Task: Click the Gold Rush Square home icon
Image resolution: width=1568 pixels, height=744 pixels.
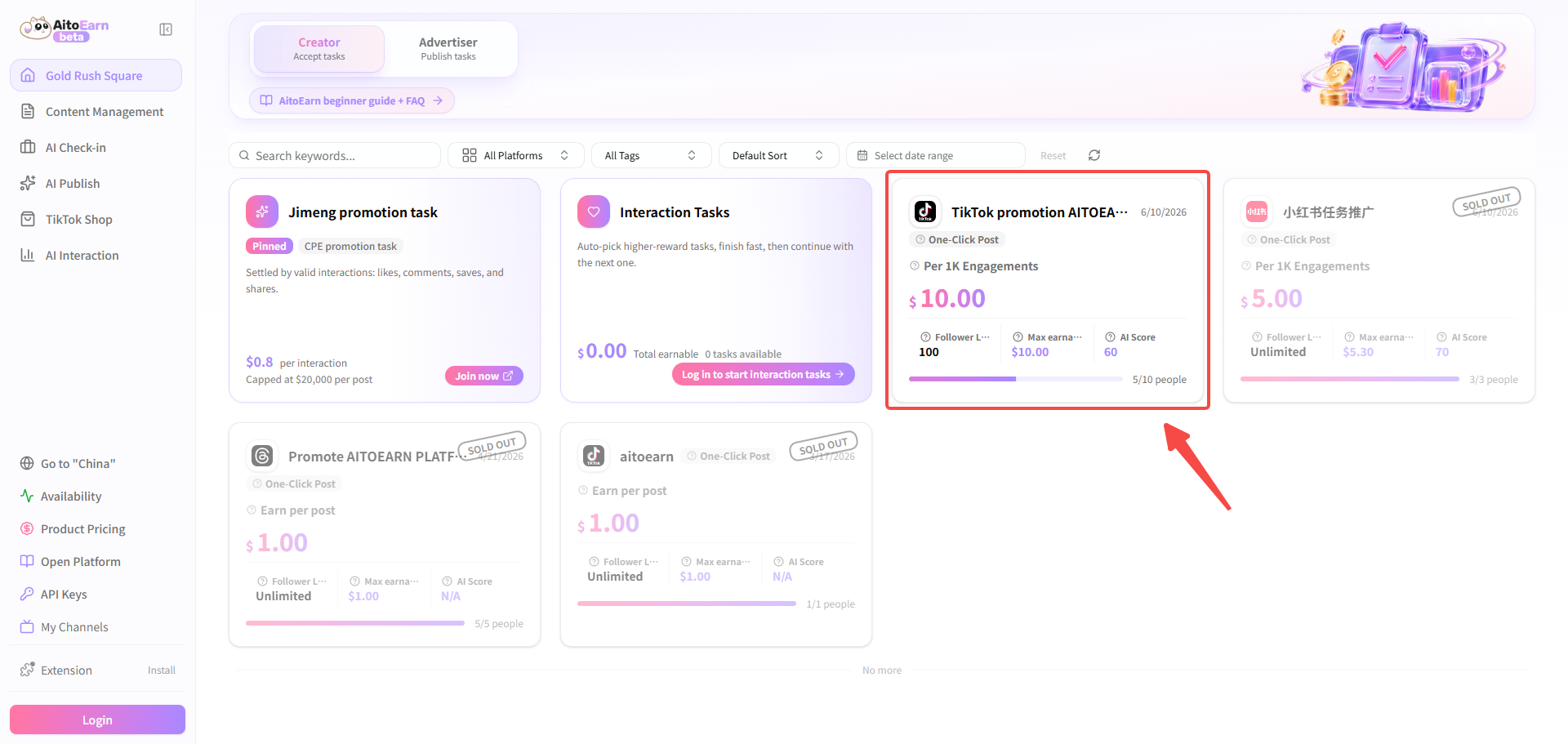Action: click(28, 75)
